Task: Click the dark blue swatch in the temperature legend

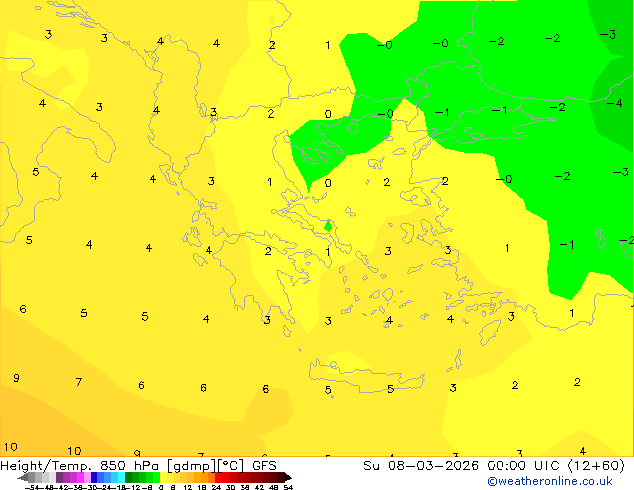Action: pos(94,477)
